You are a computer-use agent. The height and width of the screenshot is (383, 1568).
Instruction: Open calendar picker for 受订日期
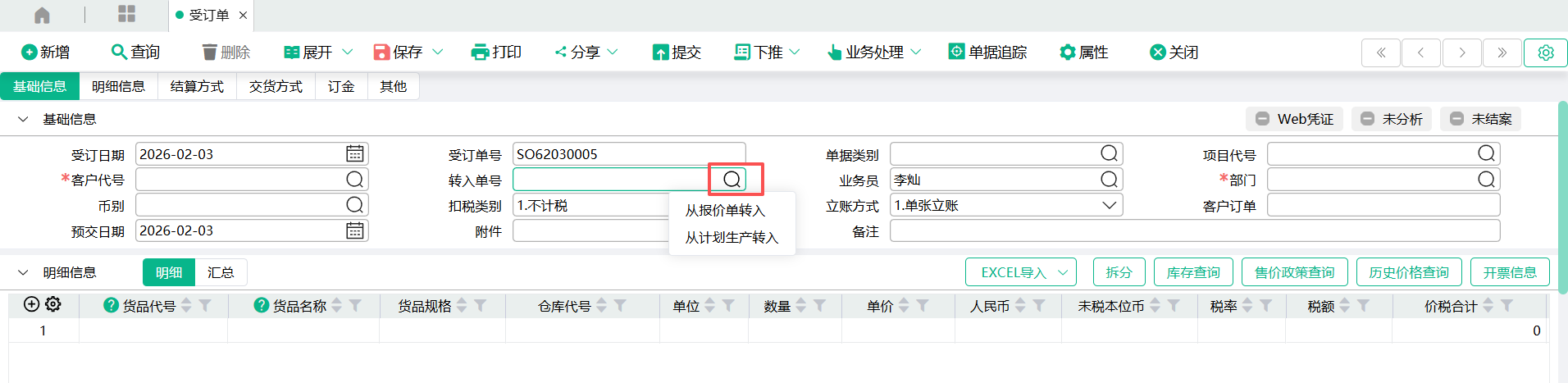[354, 154]
